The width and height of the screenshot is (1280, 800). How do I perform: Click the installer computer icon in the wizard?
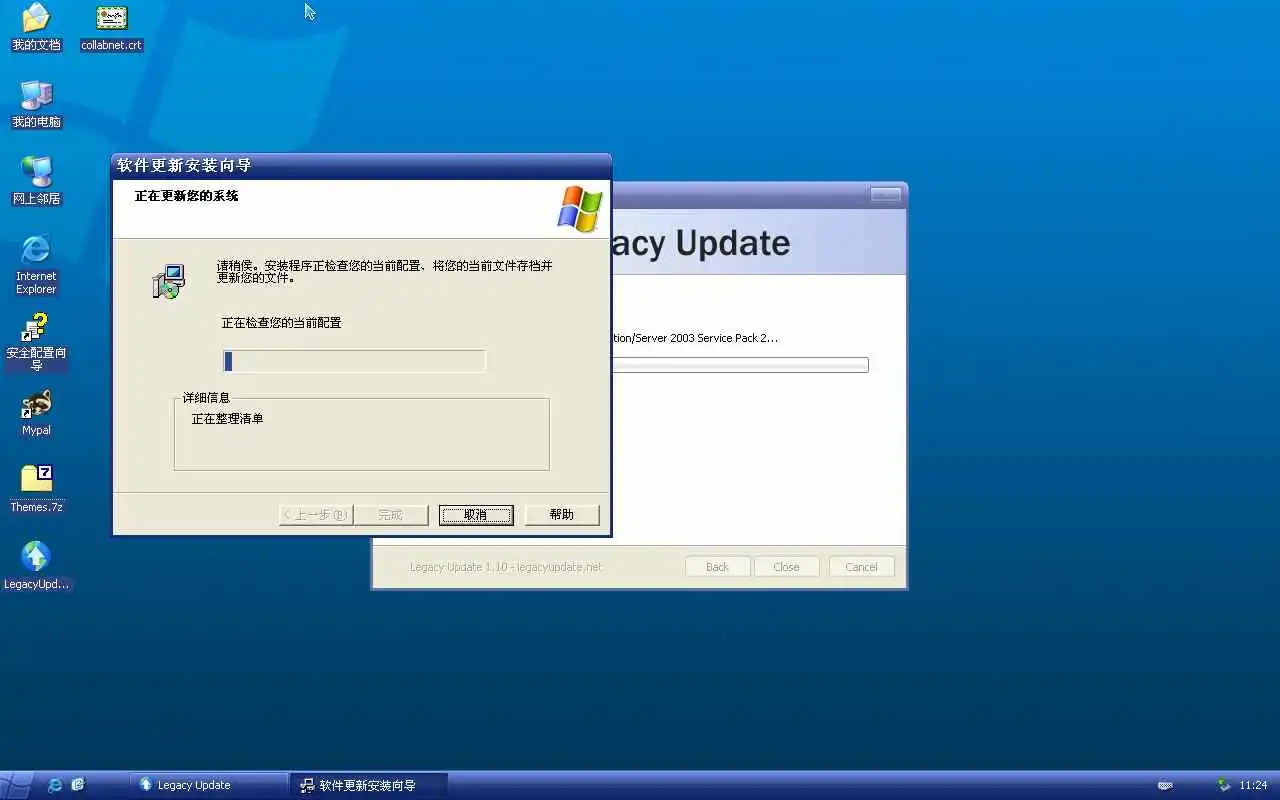click(168, 282)
